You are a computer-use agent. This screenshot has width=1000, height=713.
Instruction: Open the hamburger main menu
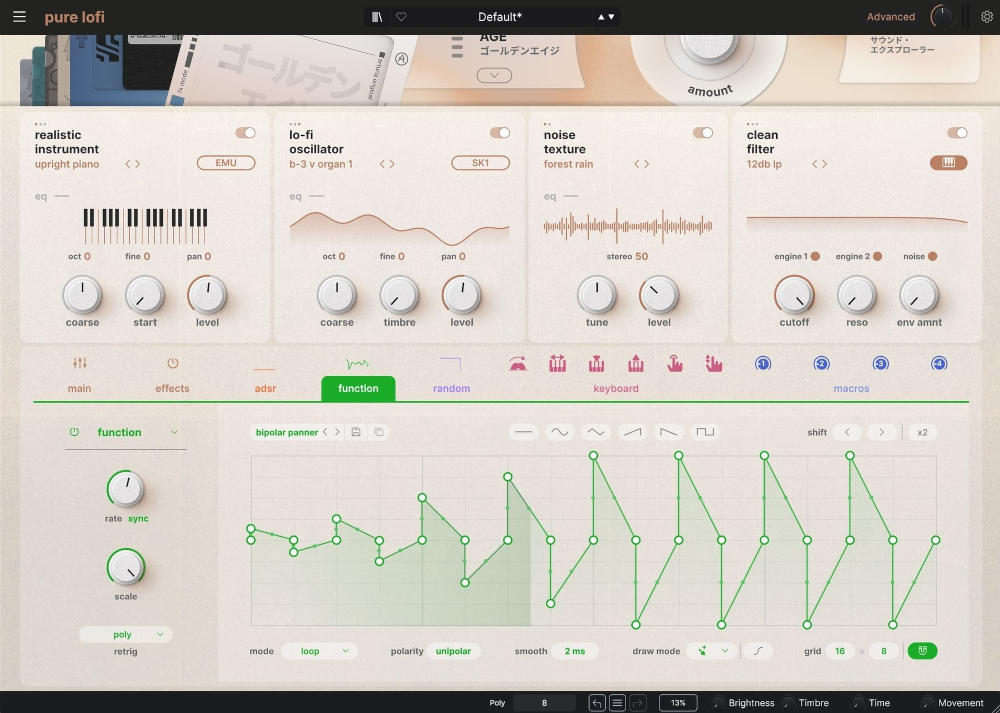pos(20,17)
